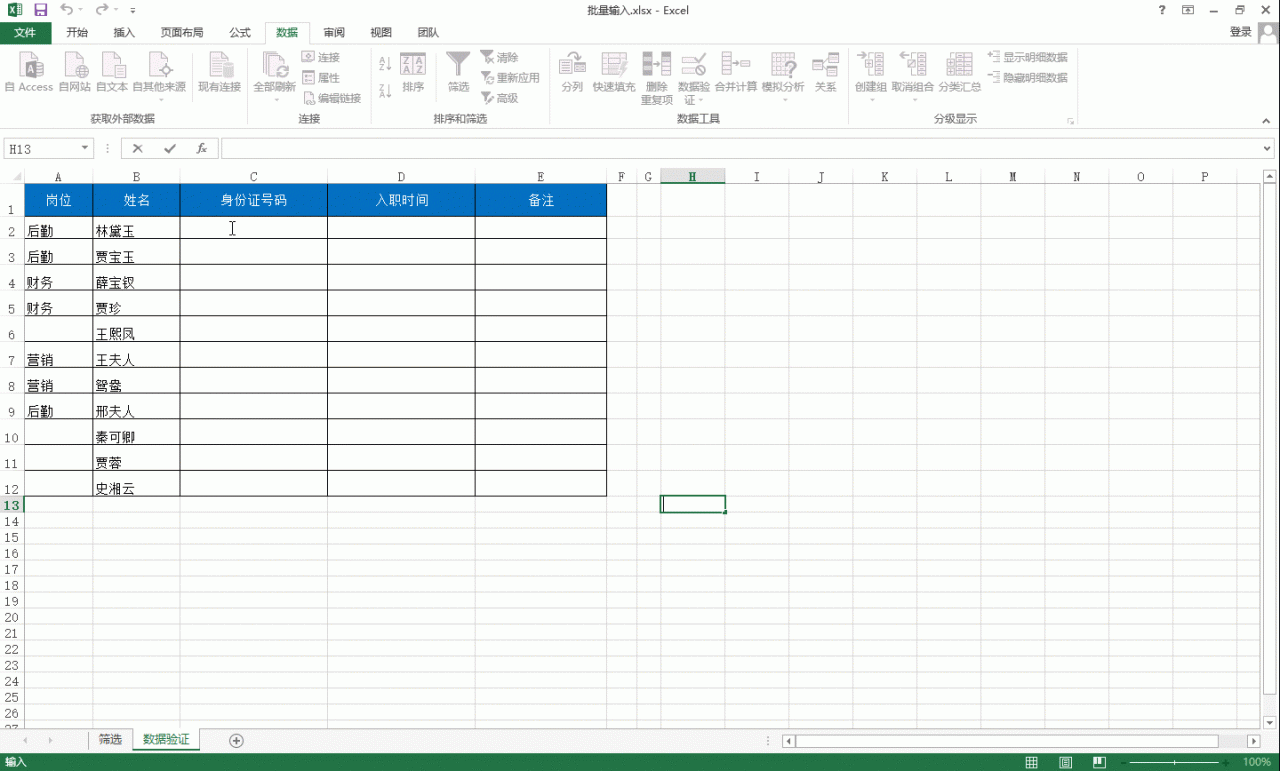Open the 筛选 worksheet tab
The width and height of the screenshot is (1280, 771).
110,740
